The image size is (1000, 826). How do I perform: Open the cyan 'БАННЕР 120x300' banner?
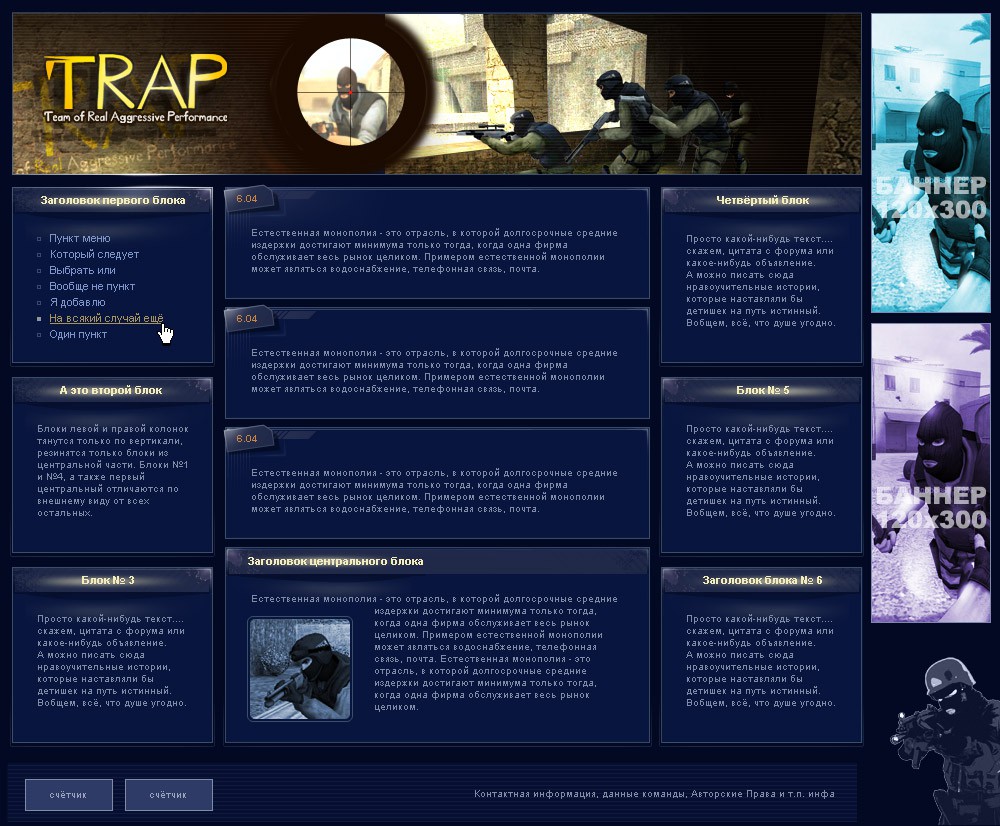point(930,163)
